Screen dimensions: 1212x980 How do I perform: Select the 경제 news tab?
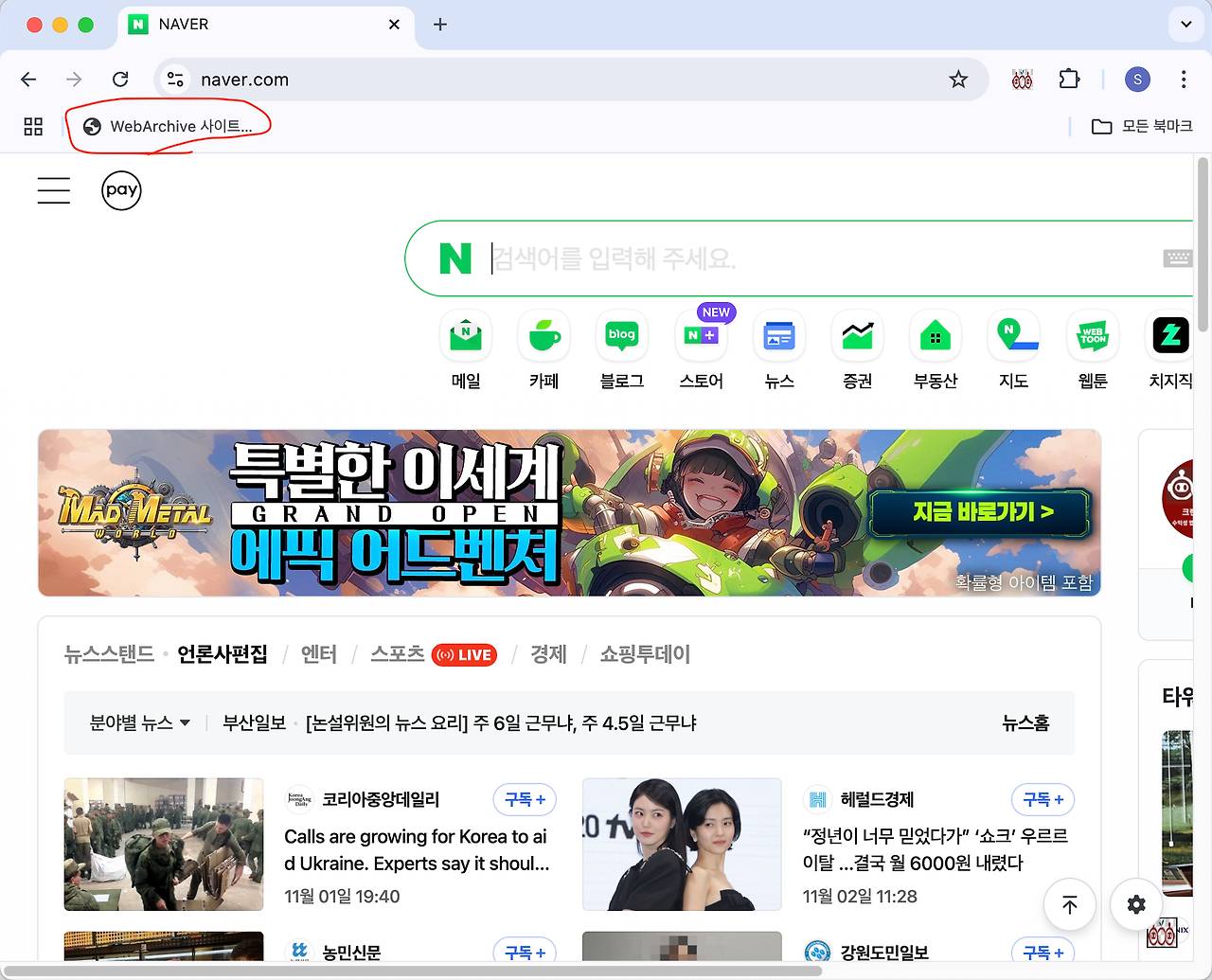[x=548, y=654]
